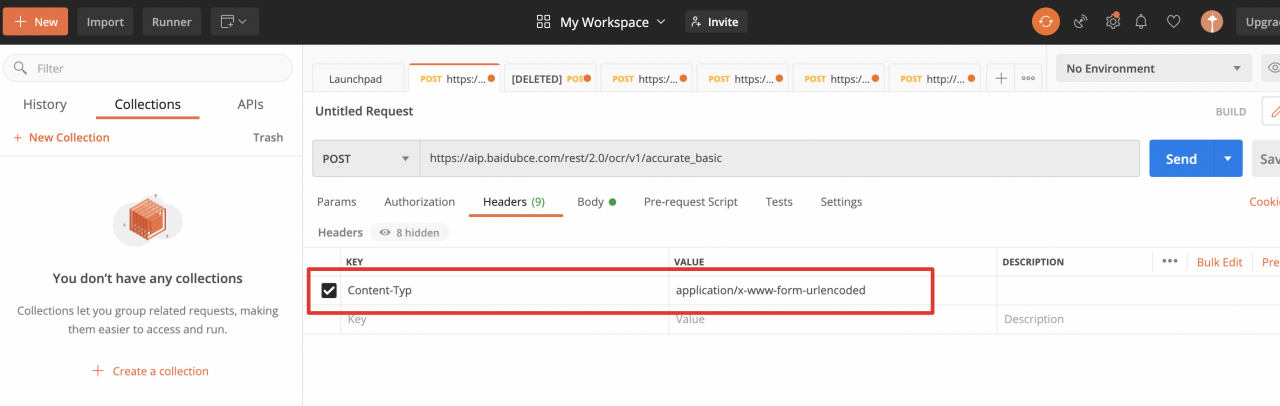The image size is (1280, 406).
Task: Select the Headers (9) tab
Action: coord(514,201)
